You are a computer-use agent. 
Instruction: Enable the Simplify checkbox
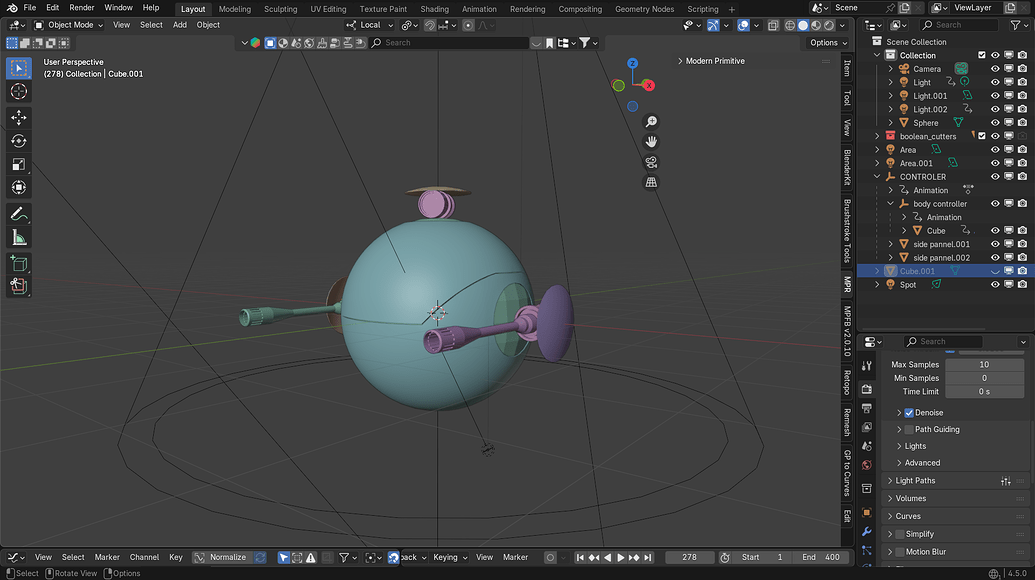coord(900,534)
